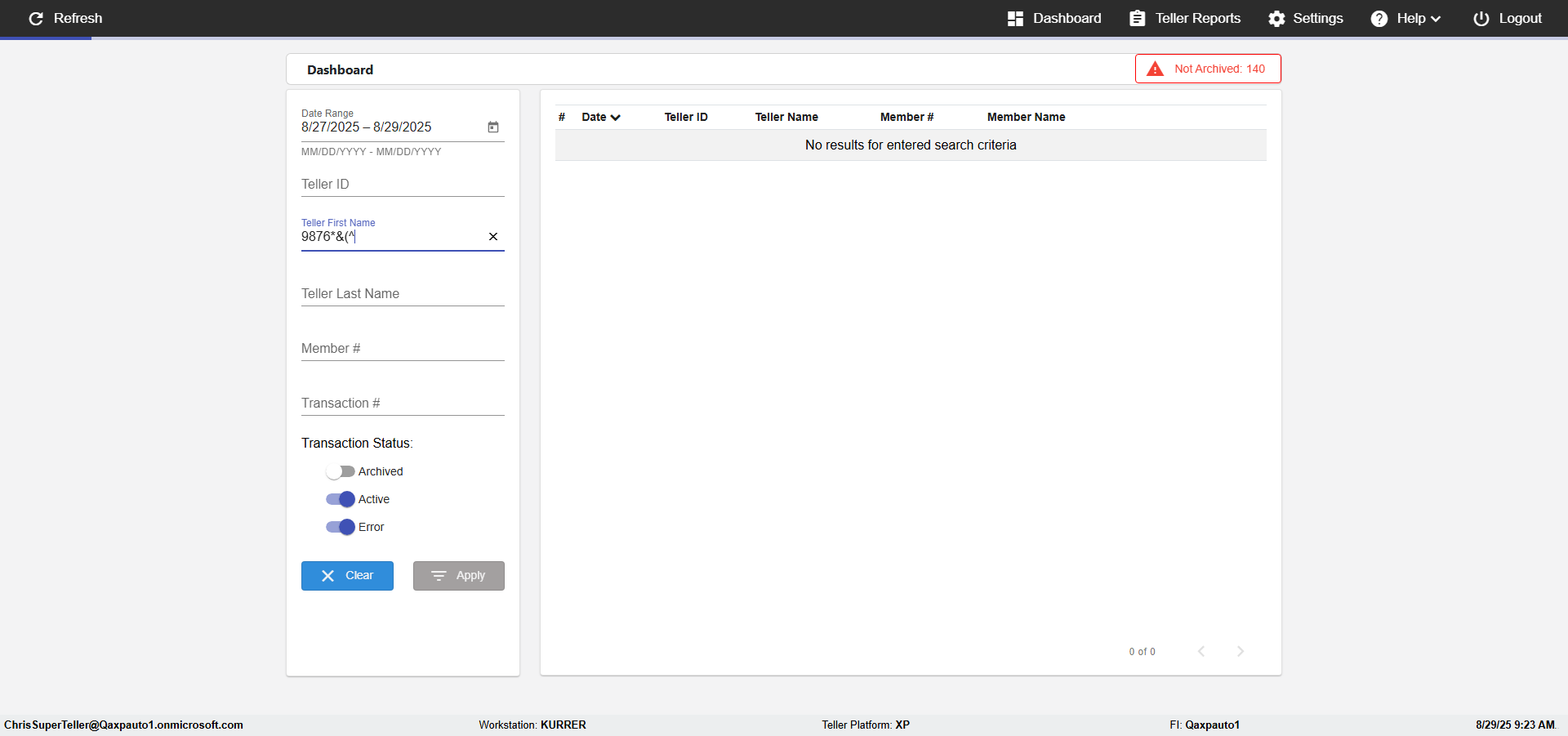Click the logged-in user email in footer
Viewport: 1568px width, 736px height.
click(x=123, y=725)
